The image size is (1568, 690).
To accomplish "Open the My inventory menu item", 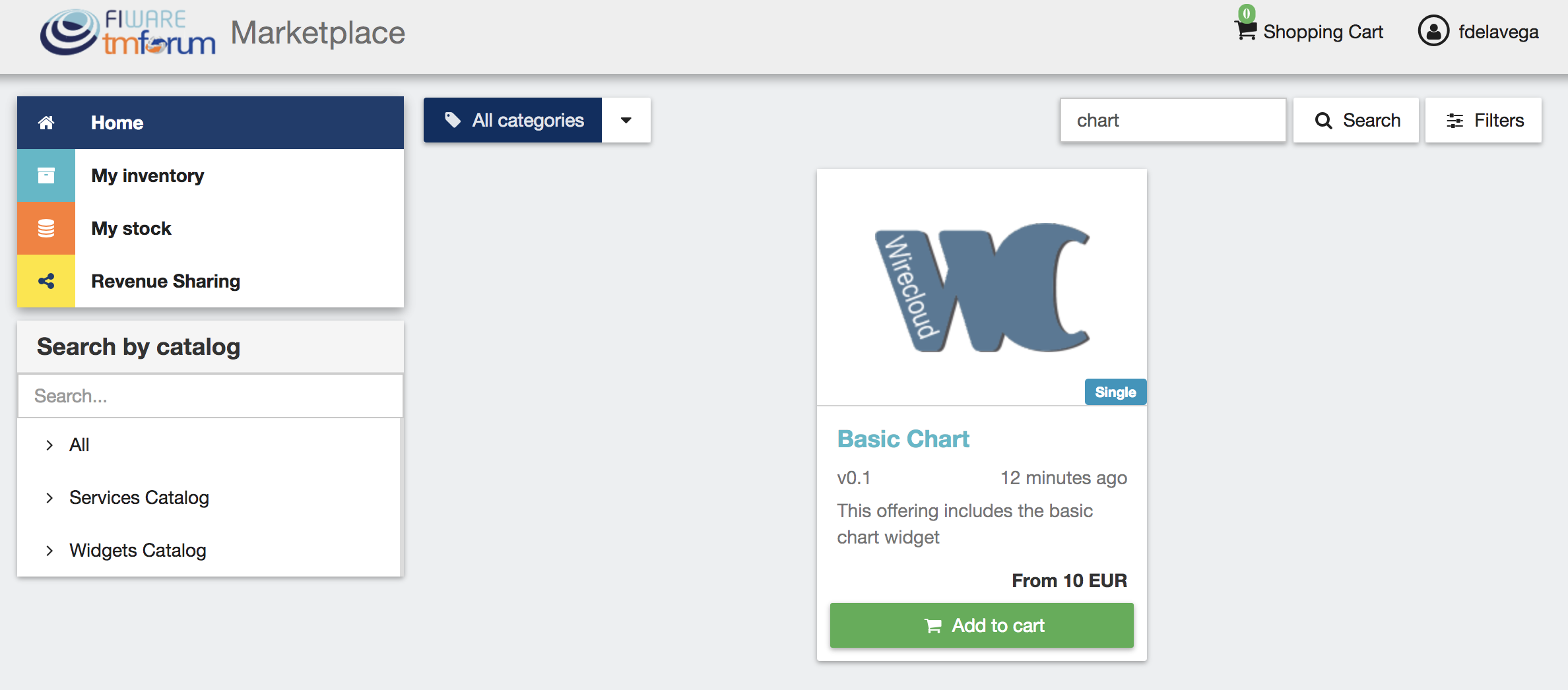I will [x=211, y=175].
